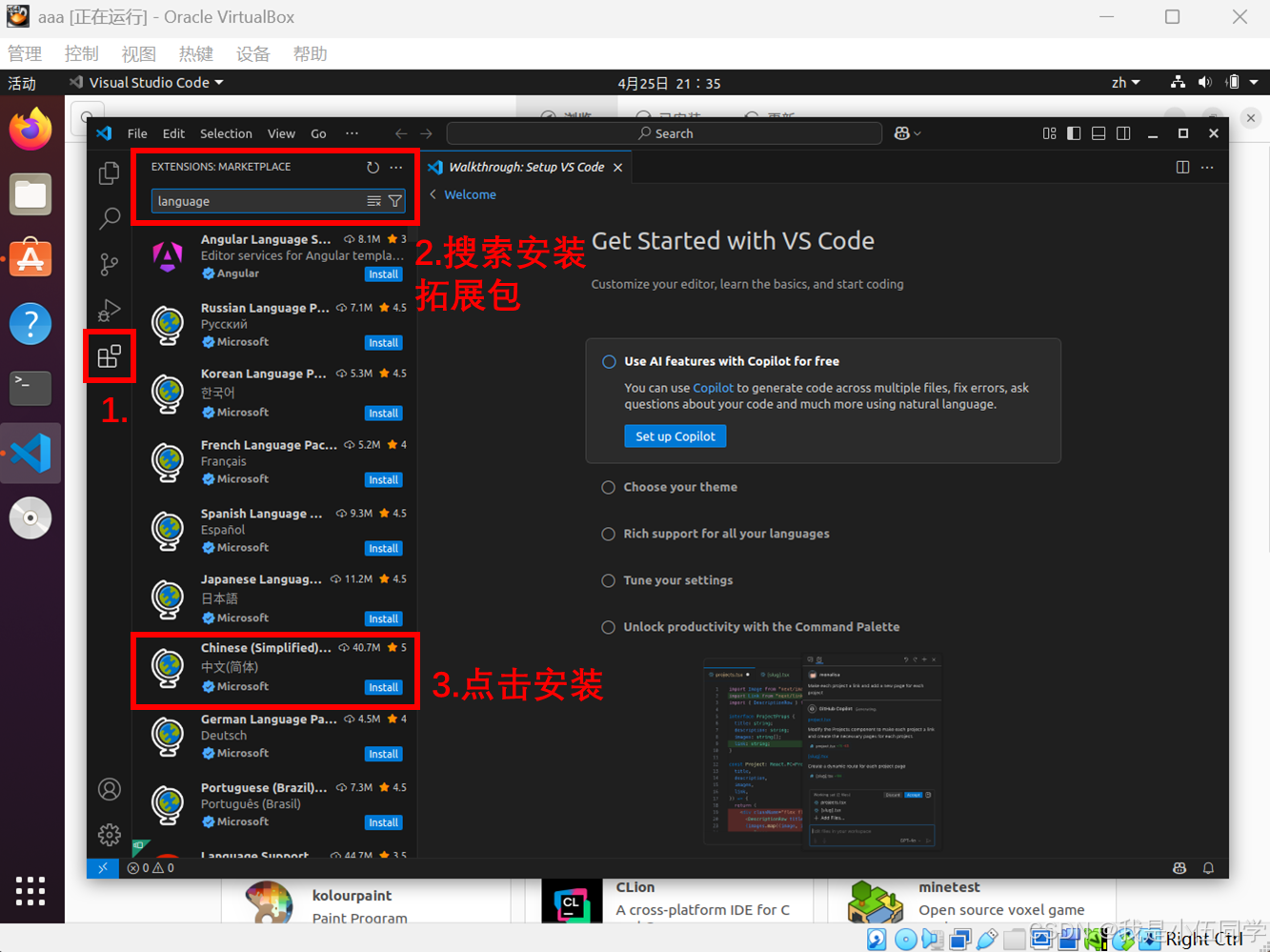
Task: Select the Choose your theme step
Action: tap(680, 487)
